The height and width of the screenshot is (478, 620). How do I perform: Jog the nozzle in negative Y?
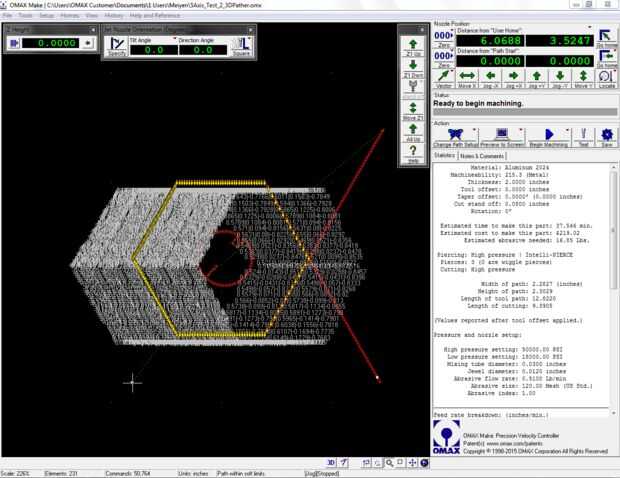560,79
